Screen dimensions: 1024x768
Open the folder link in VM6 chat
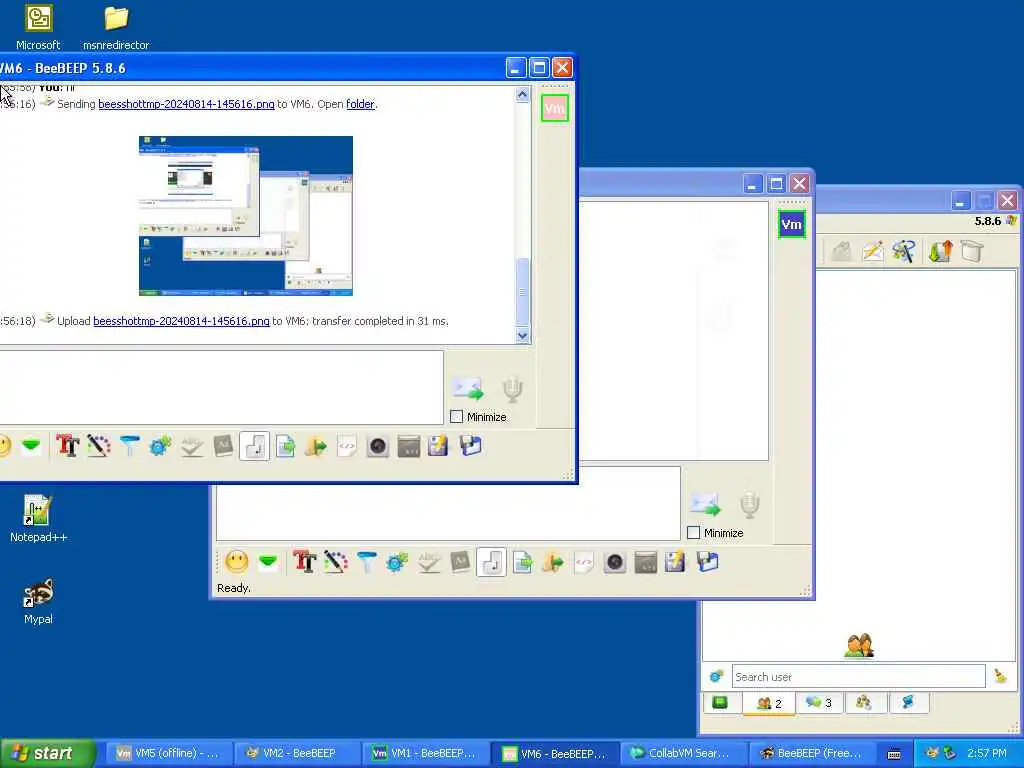(x=360, y=104)
